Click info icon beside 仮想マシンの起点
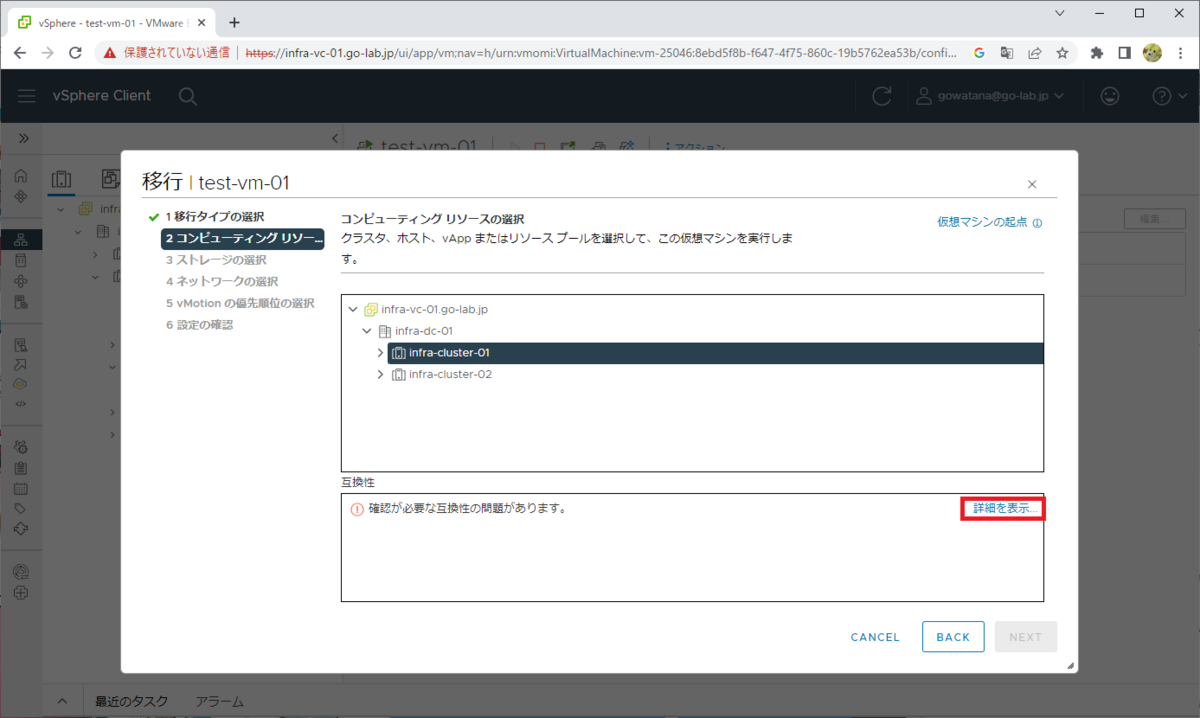The height and width of the screenshot is (718, 1200). click(1037, 223)
